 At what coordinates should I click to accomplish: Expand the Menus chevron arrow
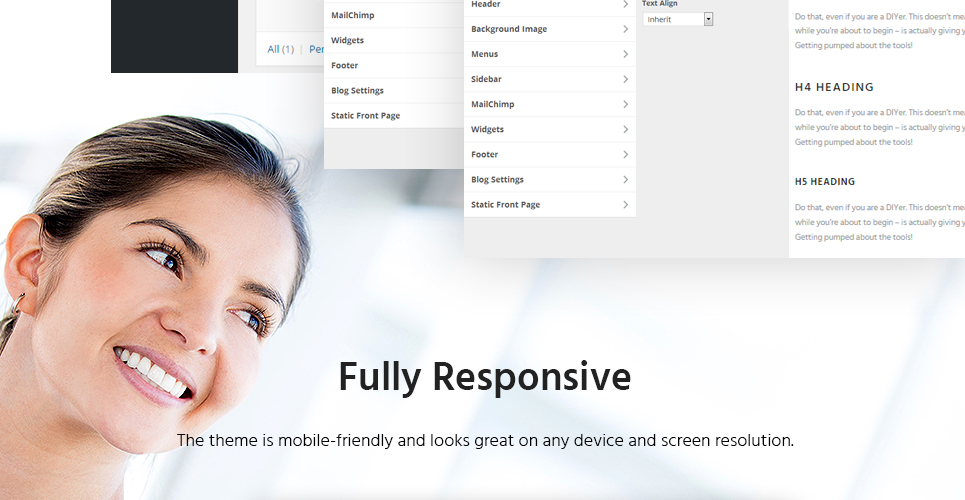click(x=625, y=54)
